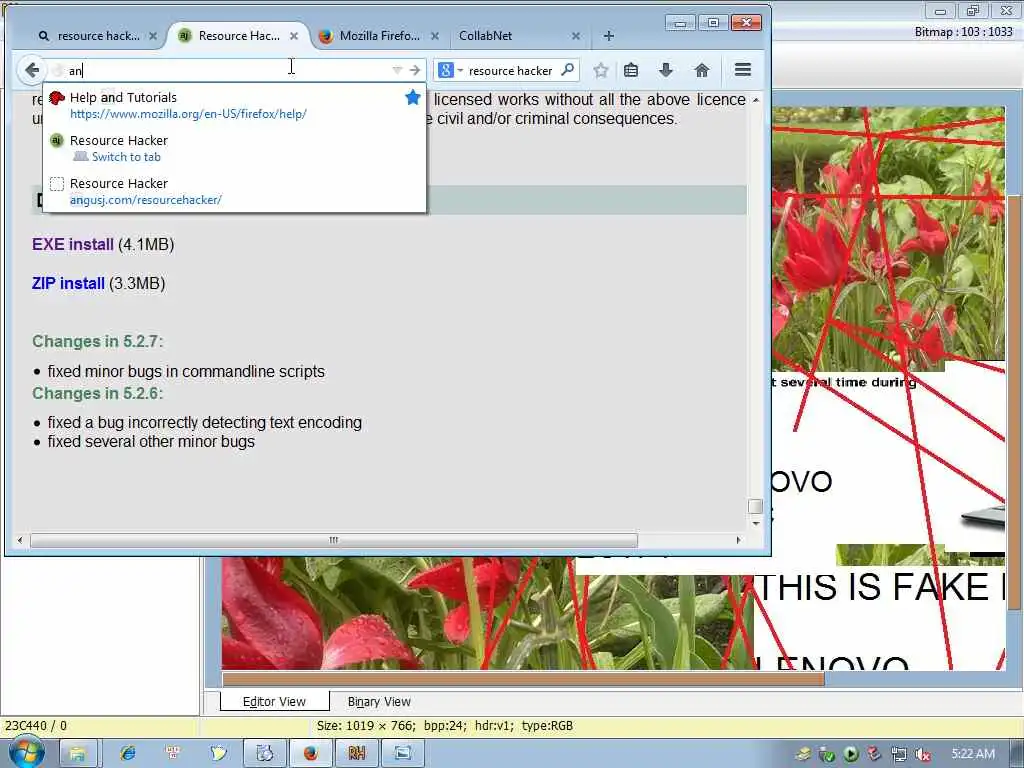Screen dimensions: 1024x768
Task: Open the address bar history dropdown arrow
Action: pyautogui.click(x=396, y=70)
